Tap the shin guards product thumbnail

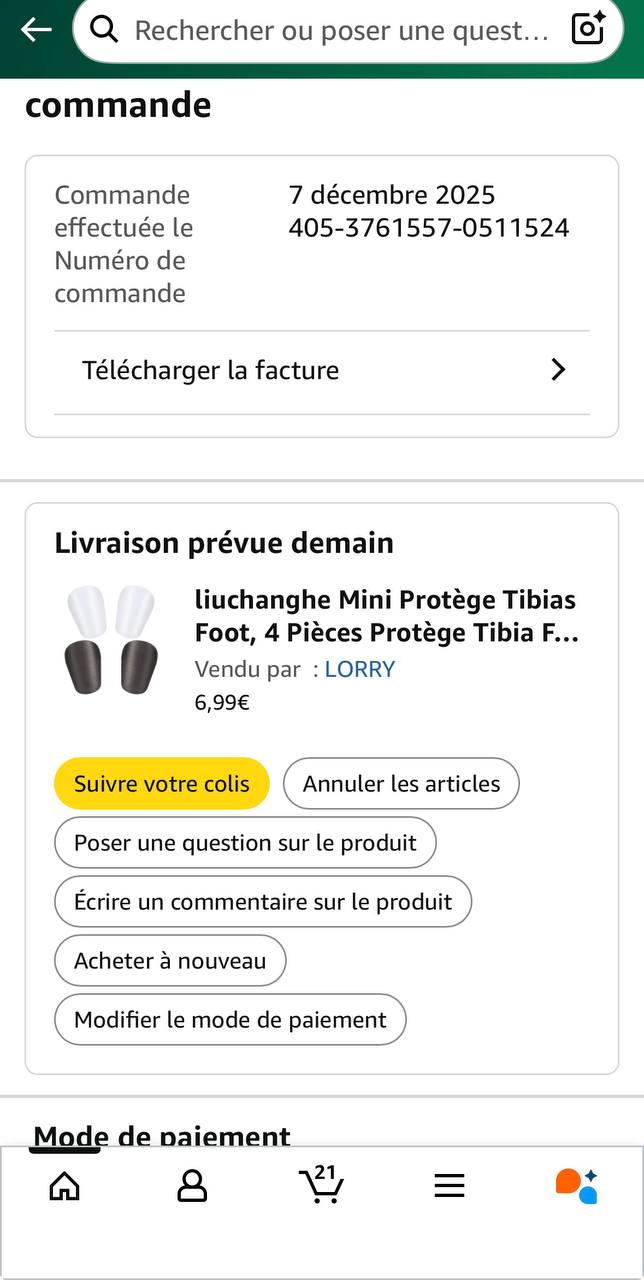tap(112, 640)
